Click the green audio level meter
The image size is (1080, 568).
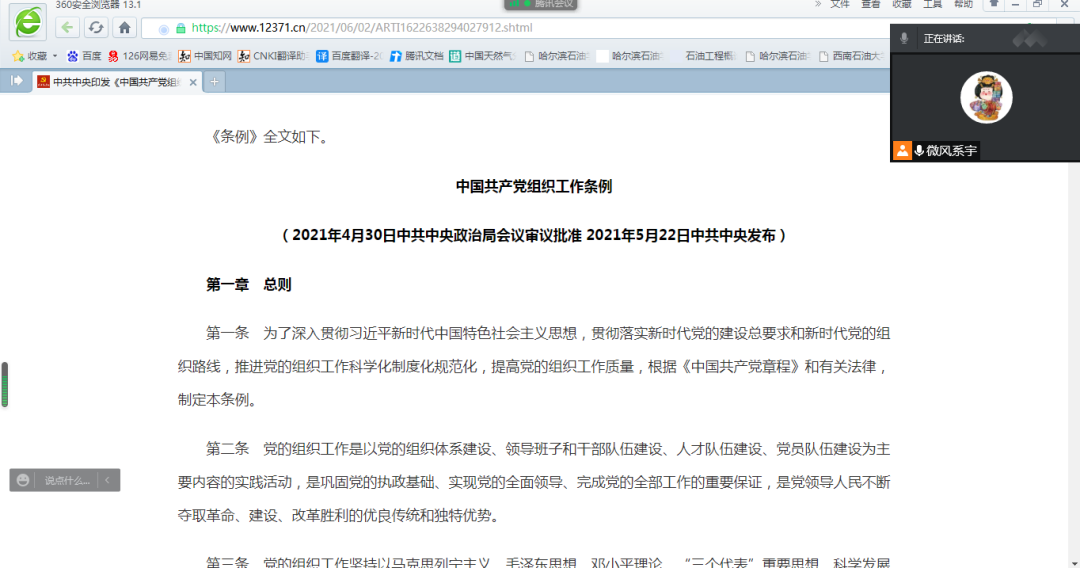pos(4,385)
